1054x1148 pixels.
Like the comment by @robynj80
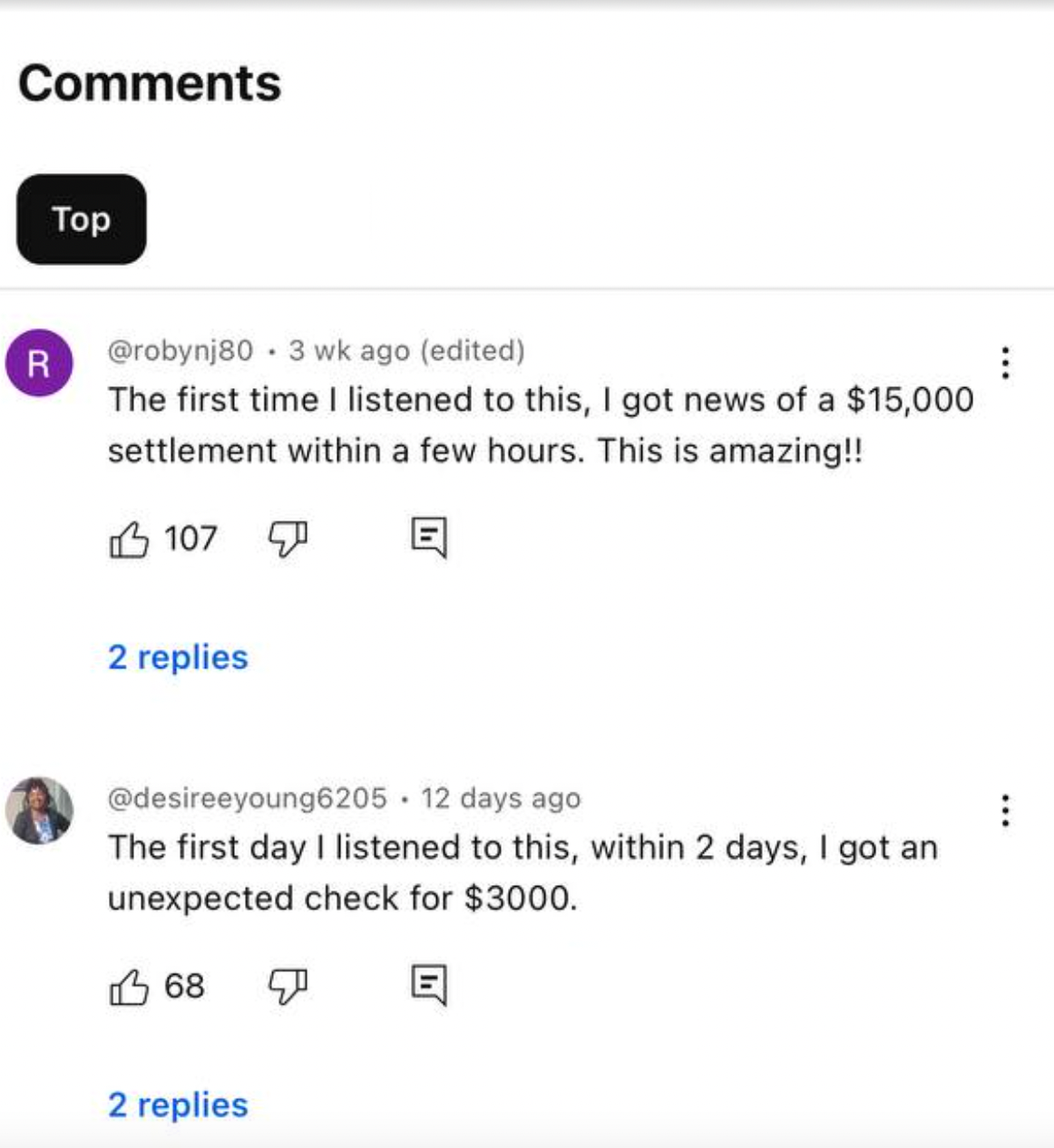[x=129, y=540]
